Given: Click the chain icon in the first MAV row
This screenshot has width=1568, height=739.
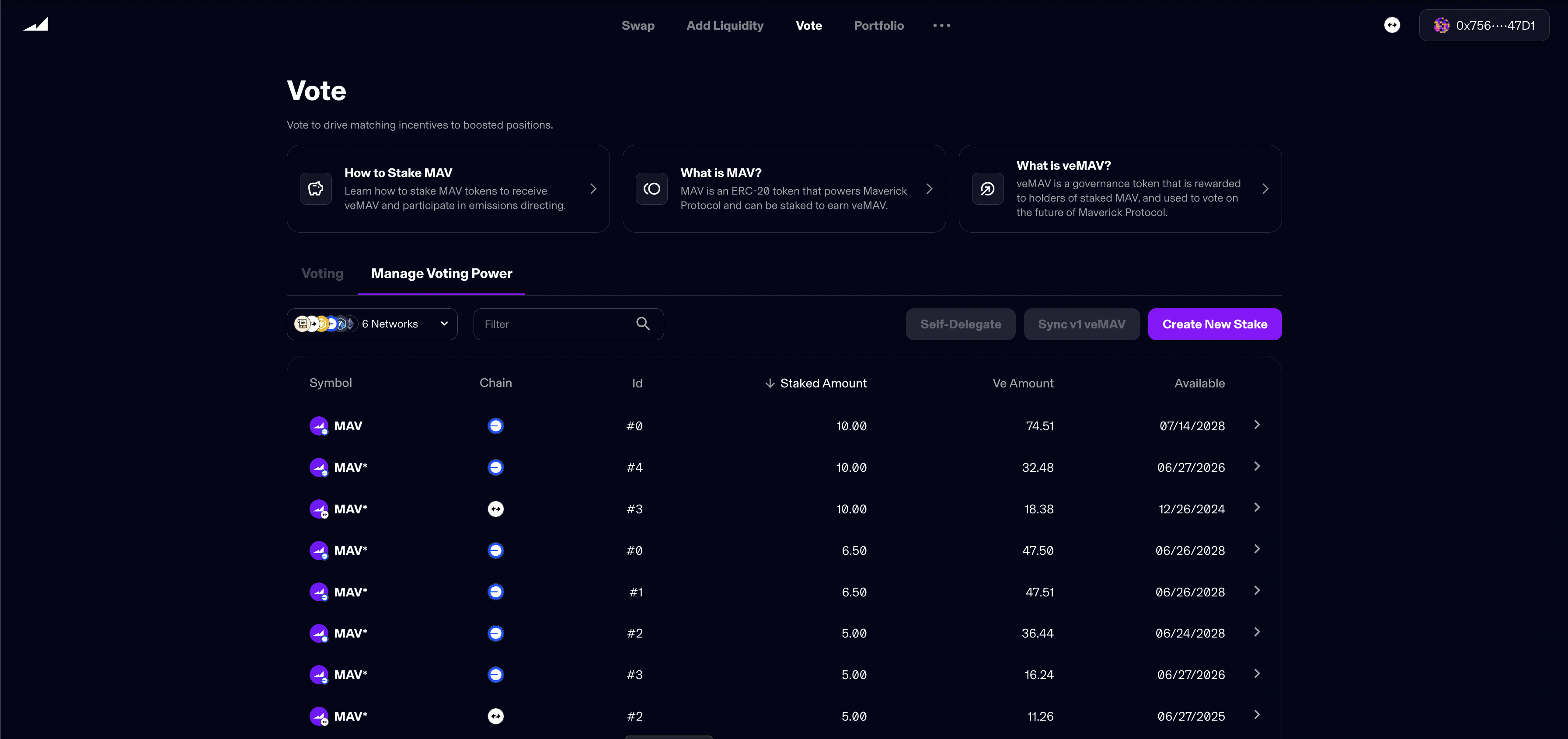Looking at the screenshot, I should tap(495, 426).
